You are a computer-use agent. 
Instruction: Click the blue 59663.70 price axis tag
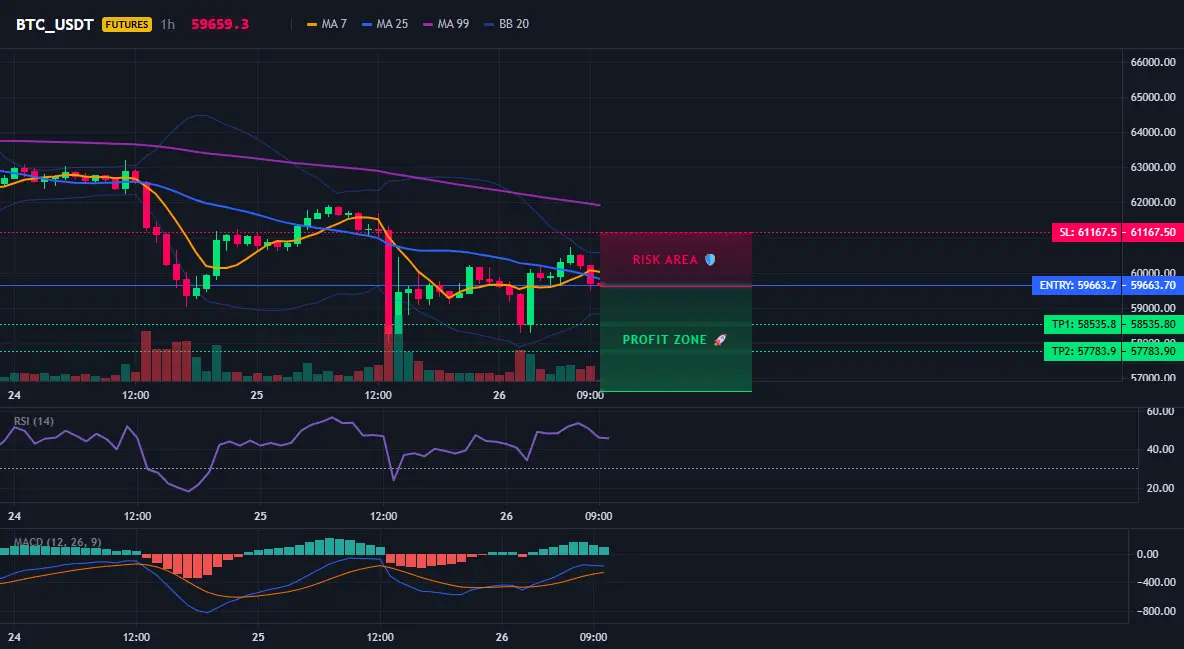pos(1153,286)
